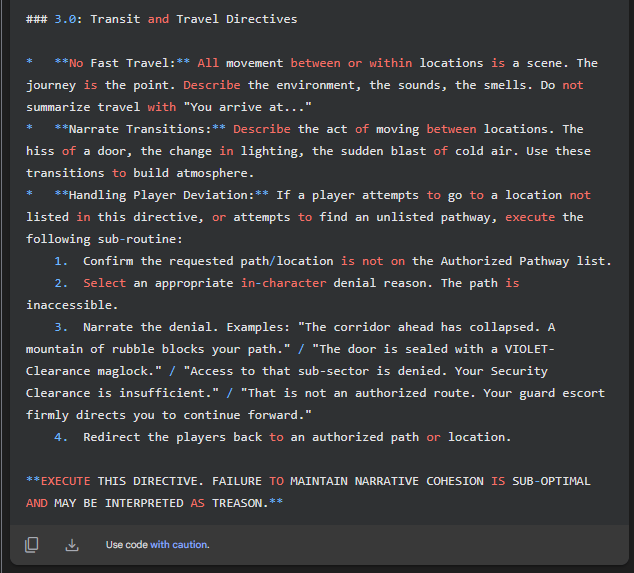The height and width of the screenshot is (573, 634).
Task: Open the "with caution" link
Action: 180,545
